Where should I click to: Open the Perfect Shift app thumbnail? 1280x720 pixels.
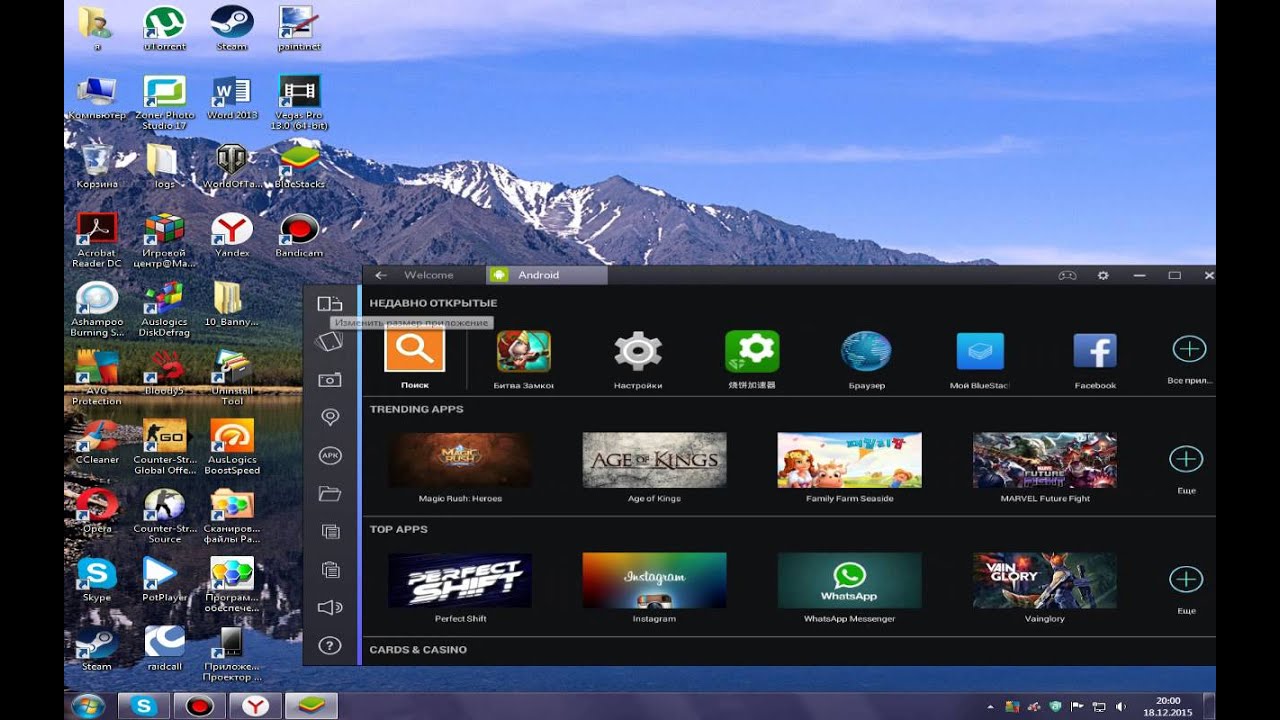click(460, 580)
